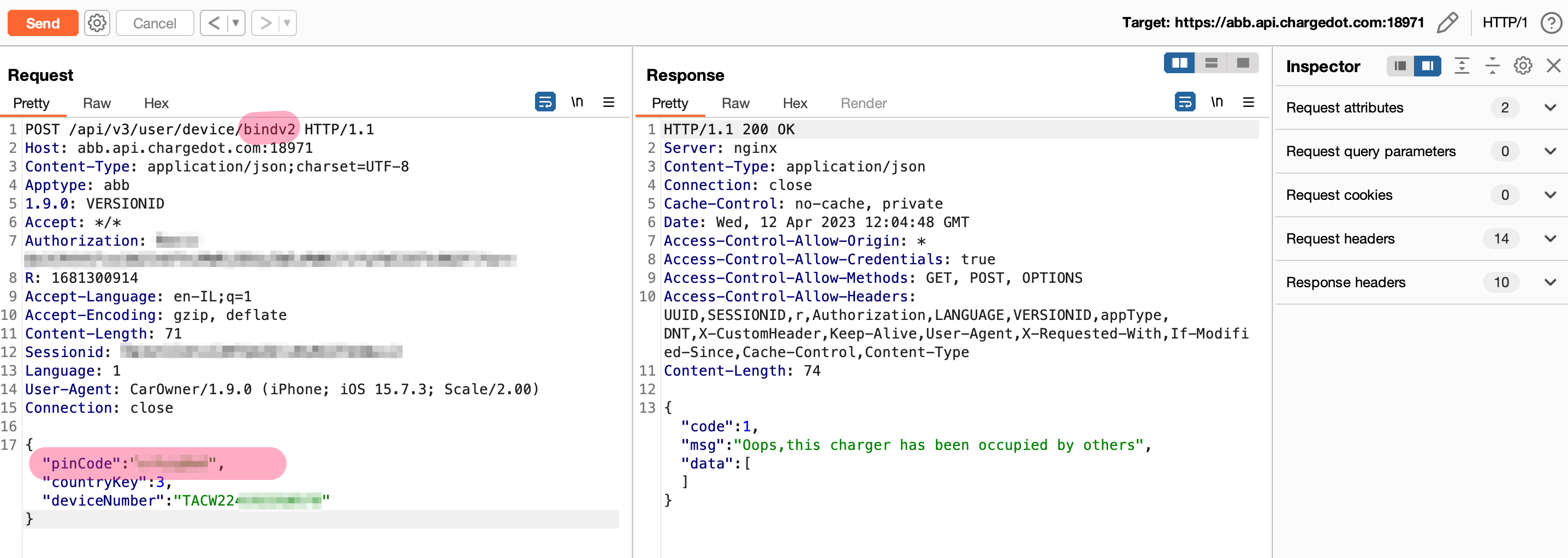The image size is (1568, 558).
Task: Open Response pane hamburger menu
Action: tap(1249, 102)
